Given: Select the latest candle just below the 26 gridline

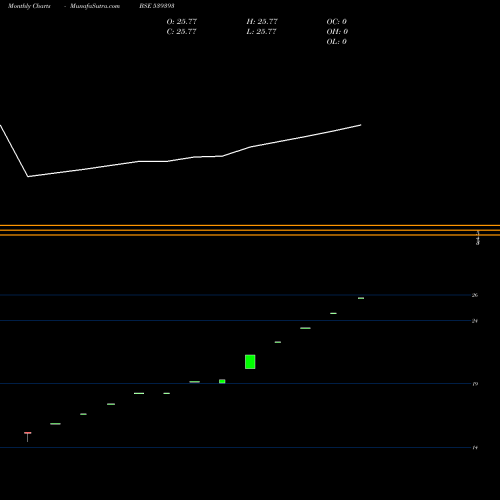Looking at the screenshot, I should pos(361,298).
